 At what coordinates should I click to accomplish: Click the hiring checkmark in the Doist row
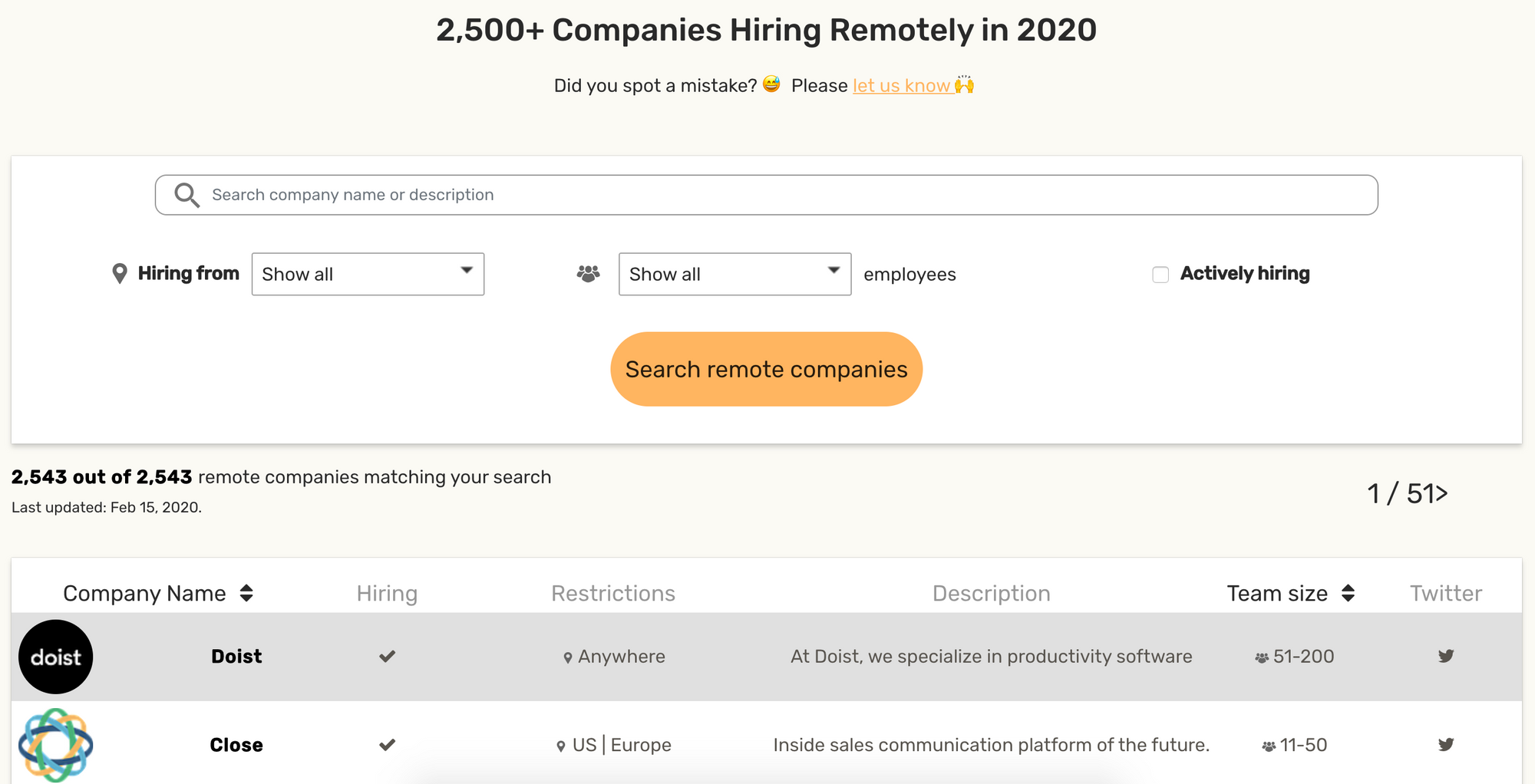point(387,656)
